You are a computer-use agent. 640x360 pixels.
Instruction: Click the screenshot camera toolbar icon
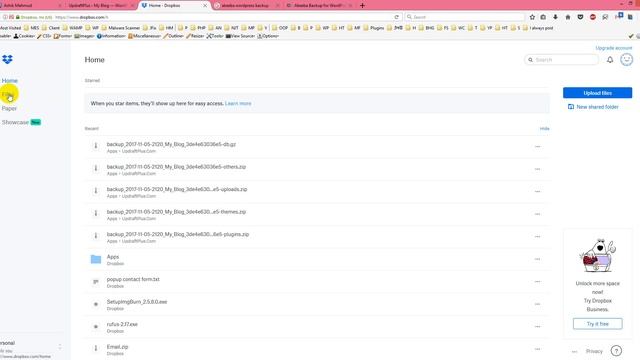543,17
